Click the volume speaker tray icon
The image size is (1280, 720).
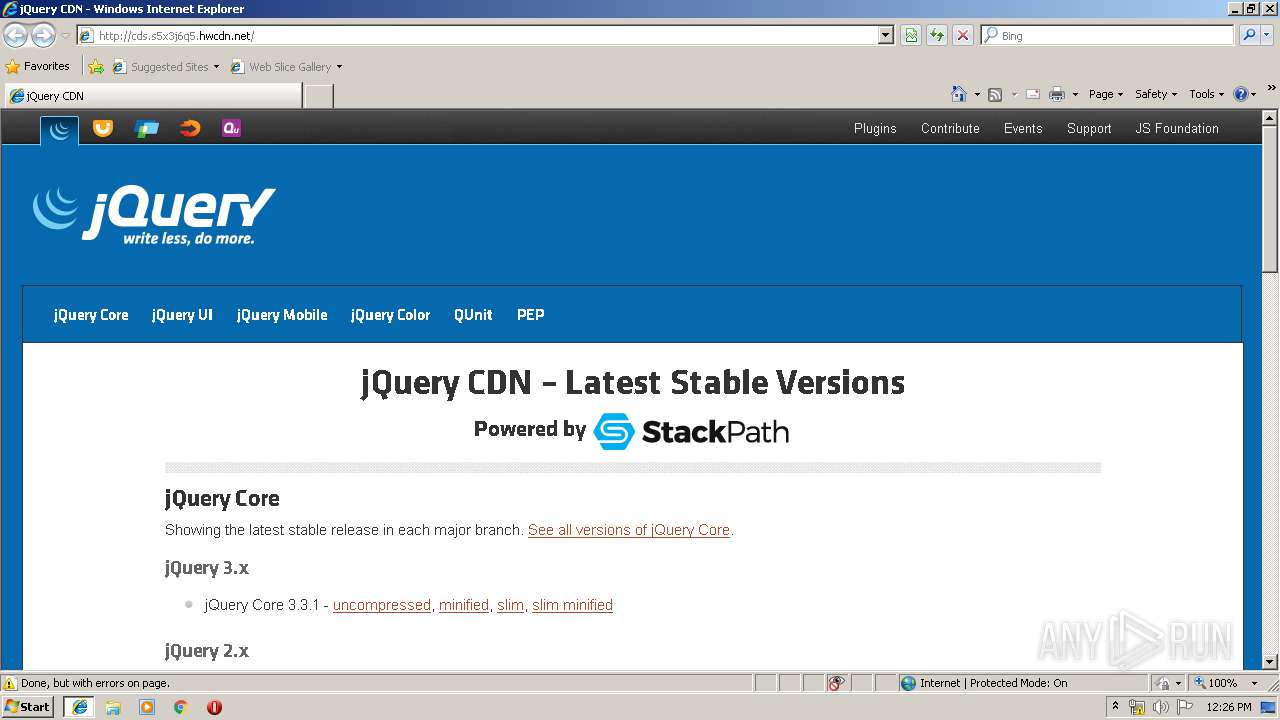tap(1160, 707)
